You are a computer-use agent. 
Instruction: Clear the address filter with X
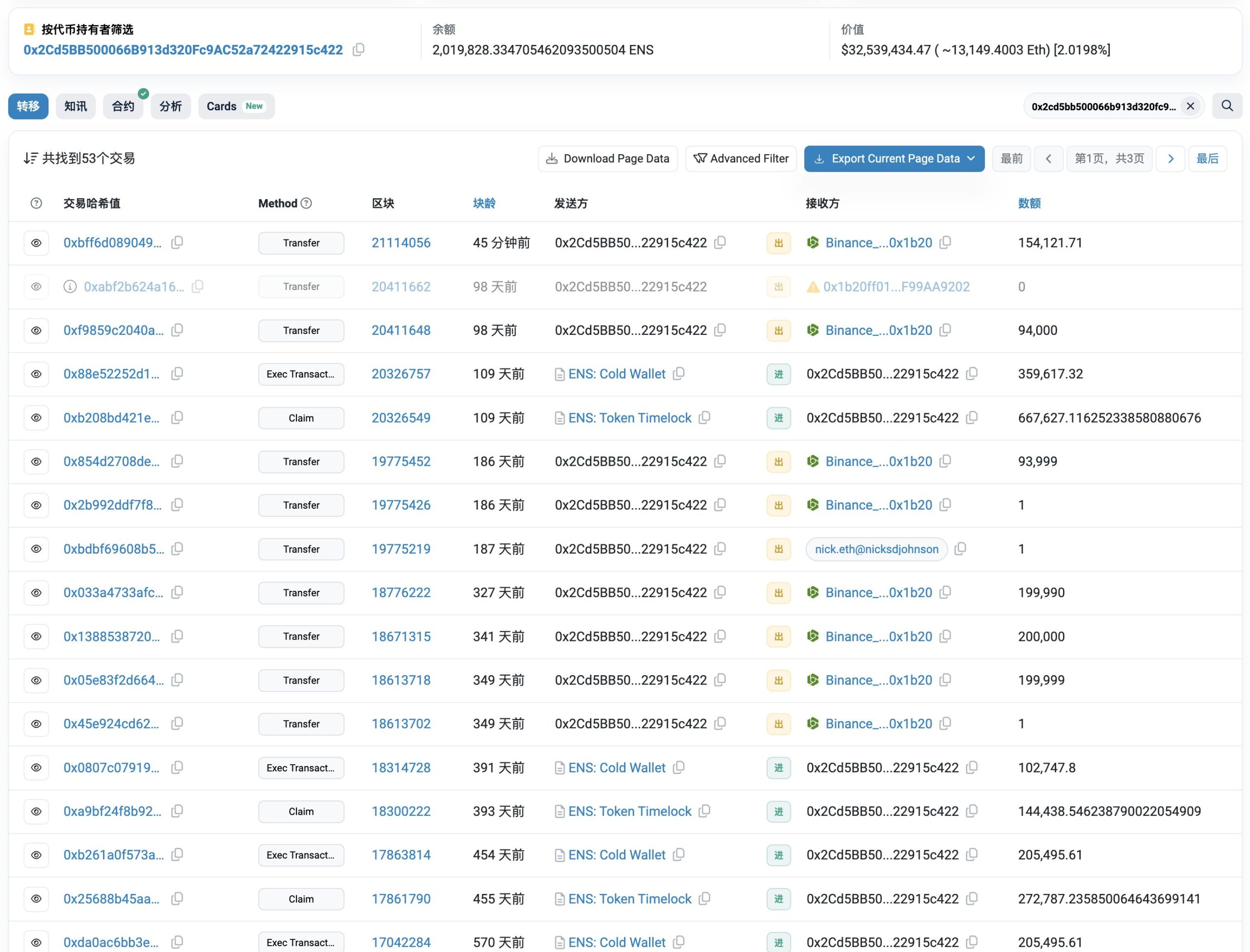1190,106
